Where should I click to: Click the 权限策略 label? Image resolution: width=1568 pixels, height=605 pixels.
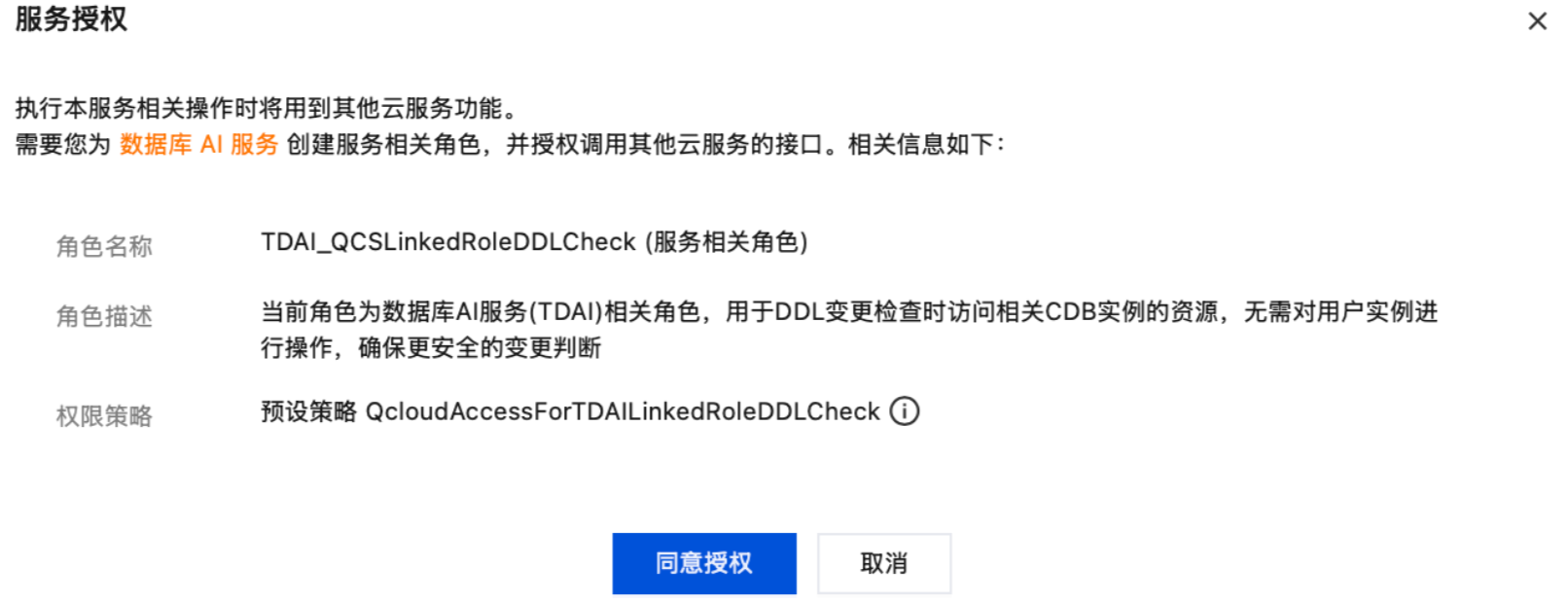[x=104, y=416]
